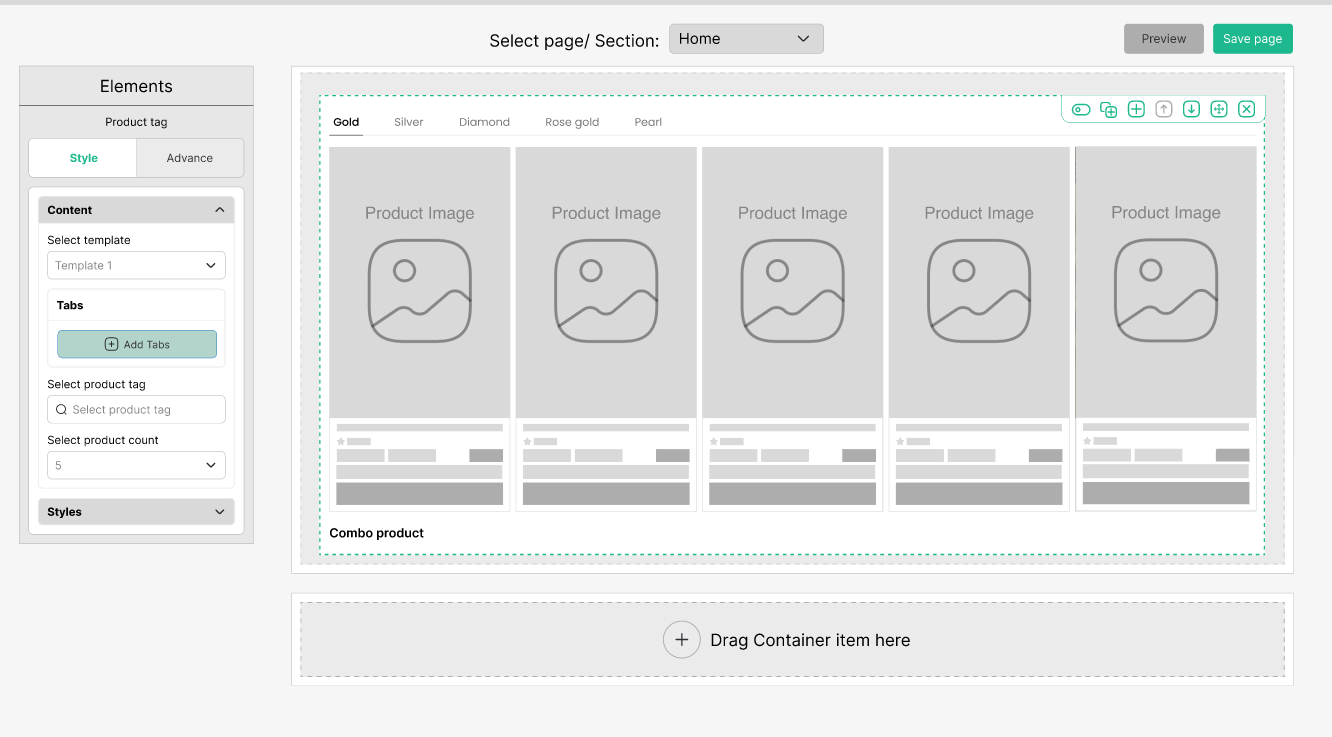Select the Rose gold product tab

(572, 122)
